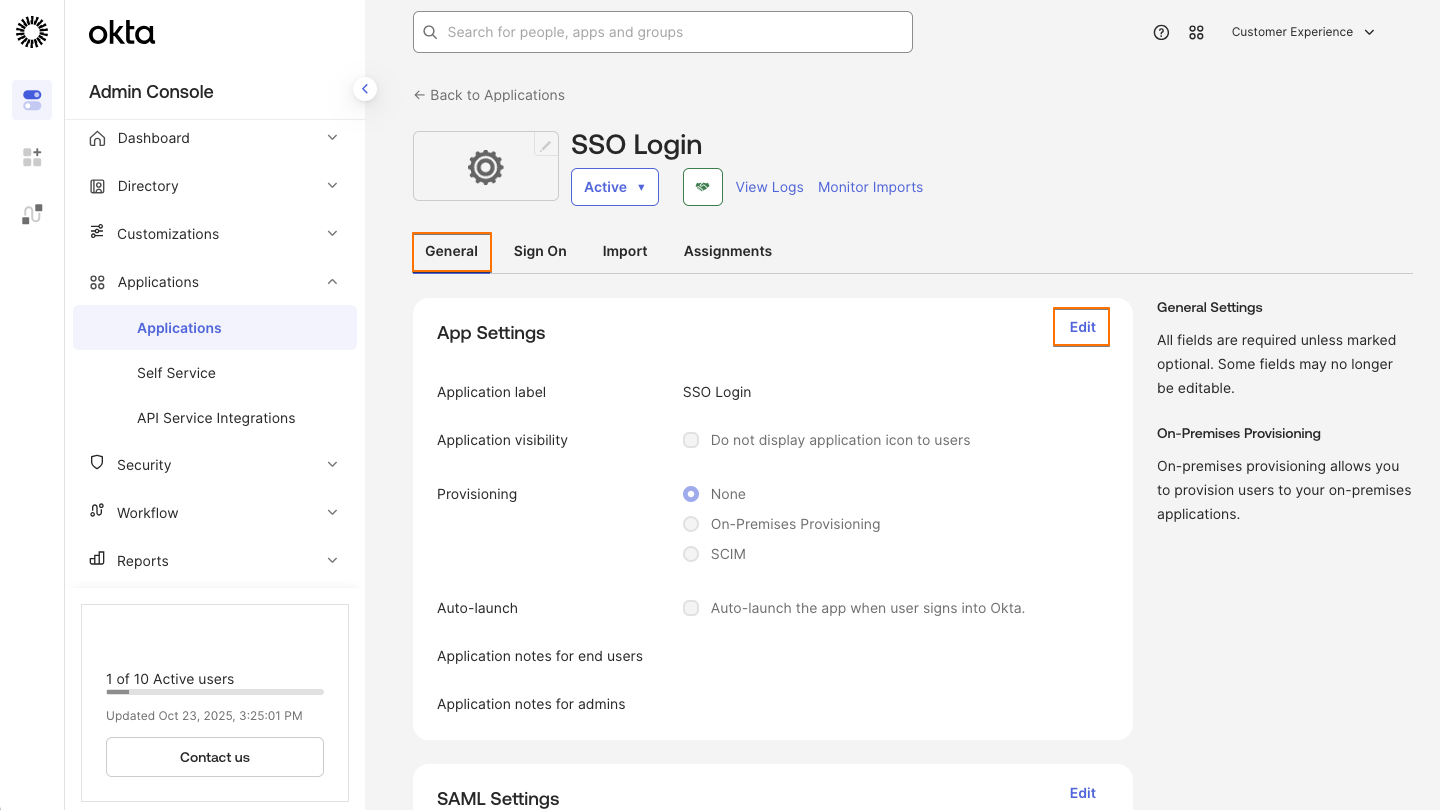Image resolution: width=1440 pixels, height=810 pixels.
Task: Collapse the Applications section in the sidebar
Action: (332, 281)
